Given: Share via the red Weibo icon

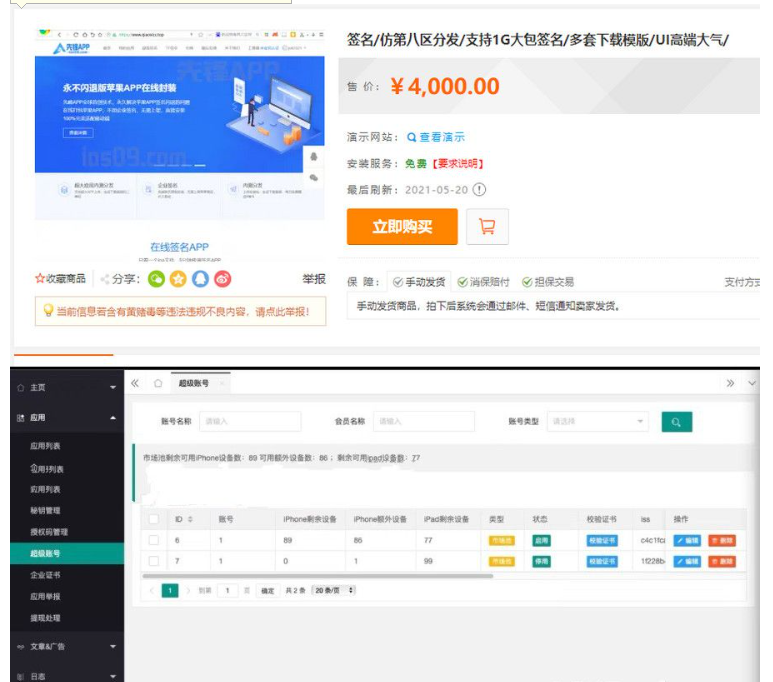Looking at the screenshot, I should click(222, 279).
